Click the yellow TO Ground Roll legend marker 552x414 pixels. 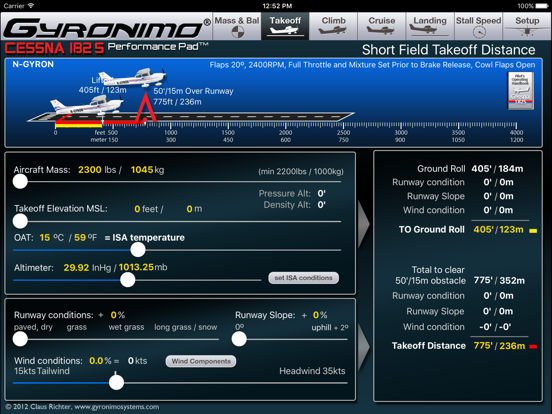533,231
